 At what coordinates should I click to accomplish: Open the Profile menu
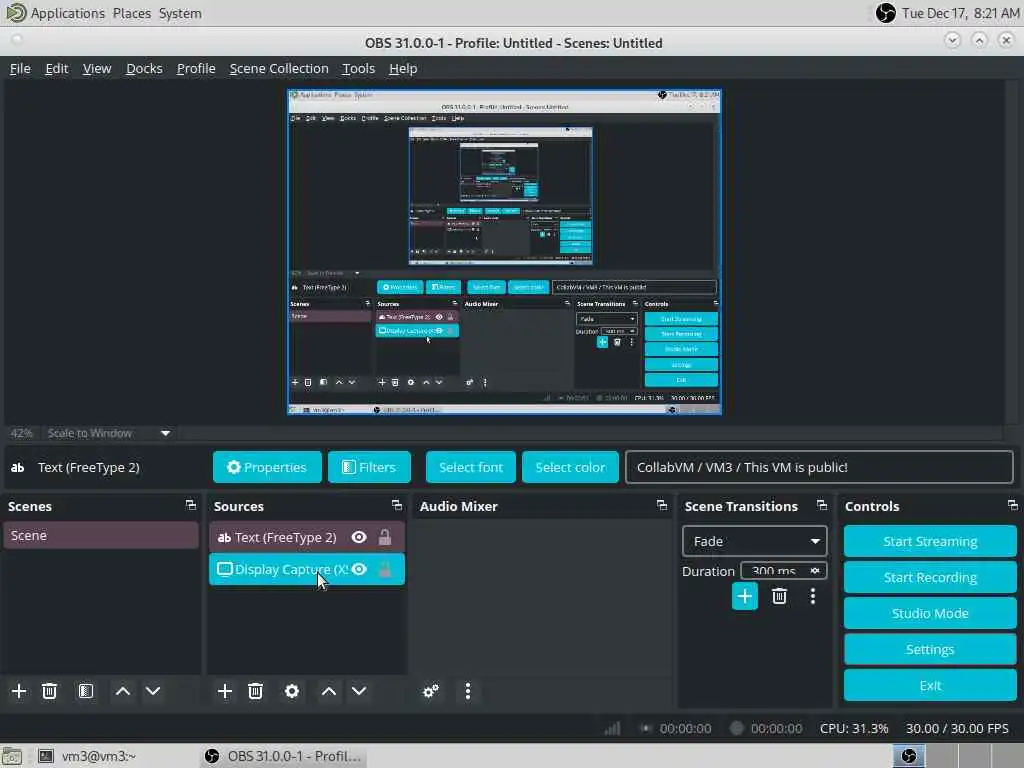(196, 69)
